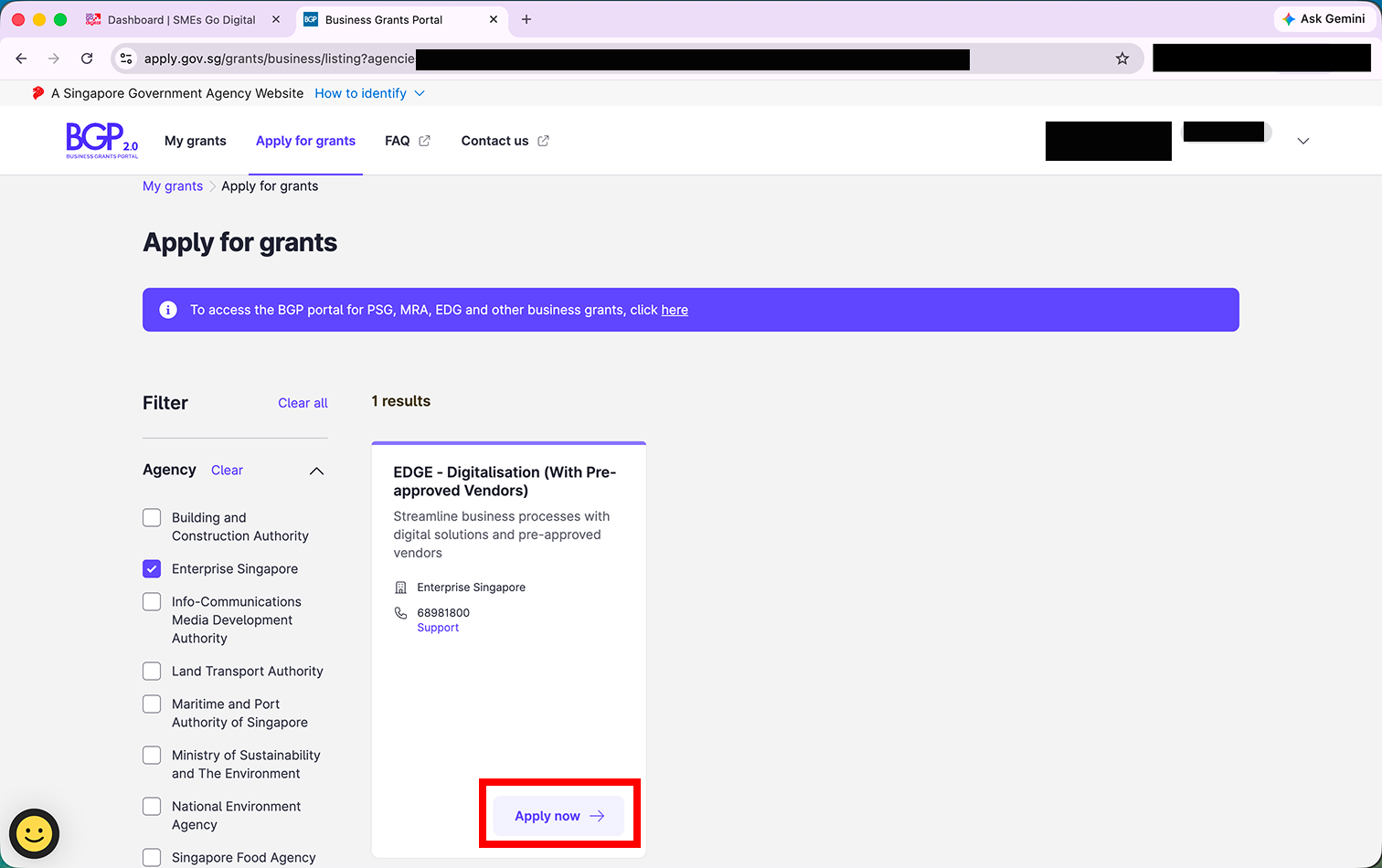Image resolution: width=1382 pixels, height=868 pixels.
Task: Click Clear all filters link
Action: click(303, 403)
